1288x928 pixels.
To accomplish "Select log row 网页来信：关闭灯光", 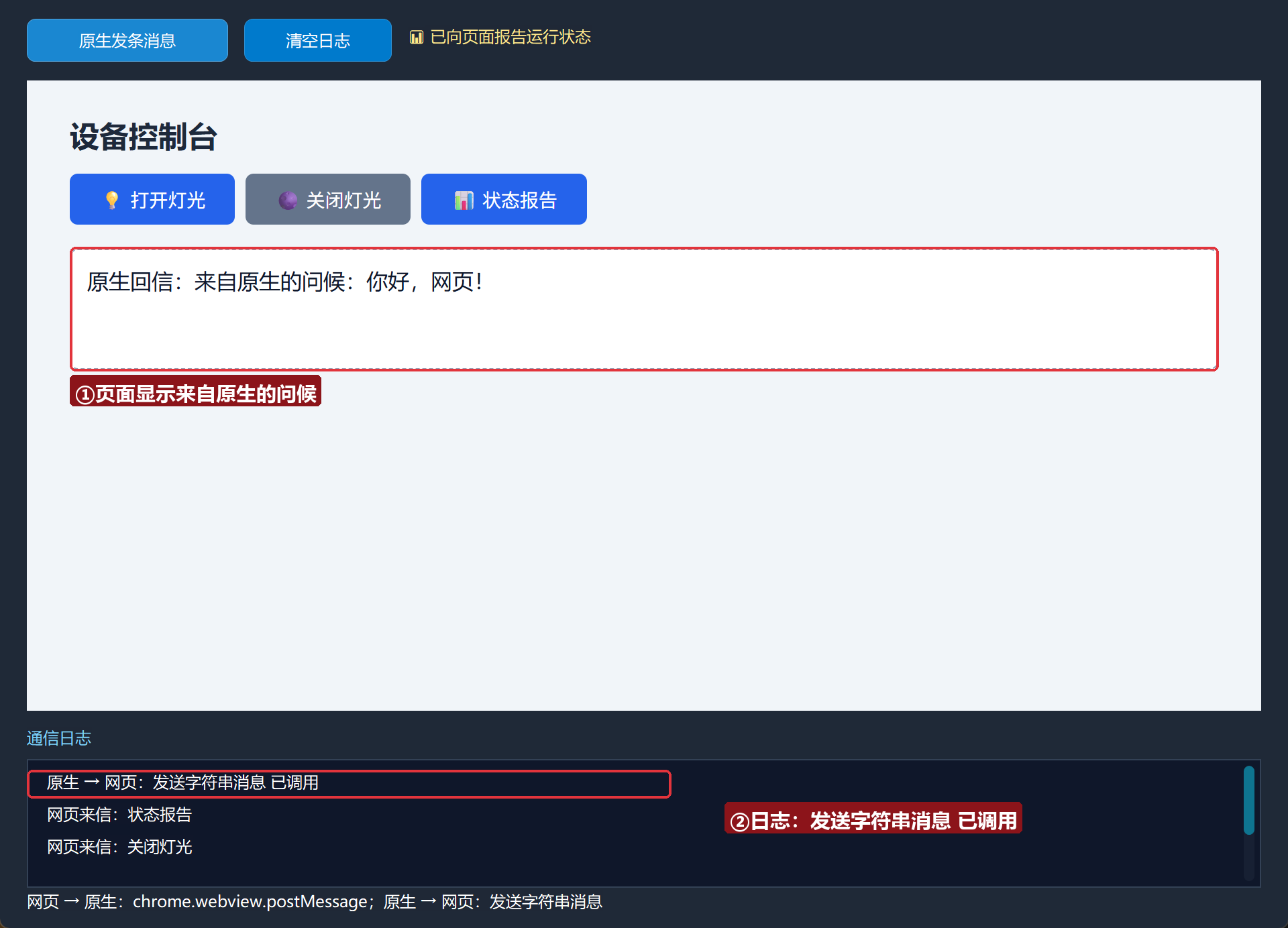I will [x=119, y=847].
